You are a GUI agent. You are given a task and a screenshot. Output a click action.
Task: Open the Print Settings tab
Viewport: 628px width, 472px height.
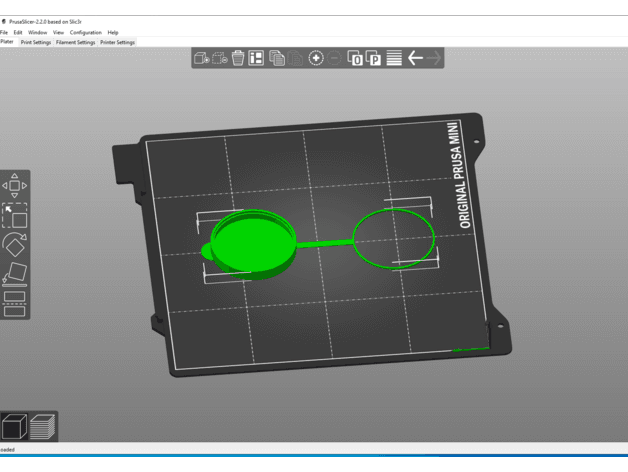[36, 42]
